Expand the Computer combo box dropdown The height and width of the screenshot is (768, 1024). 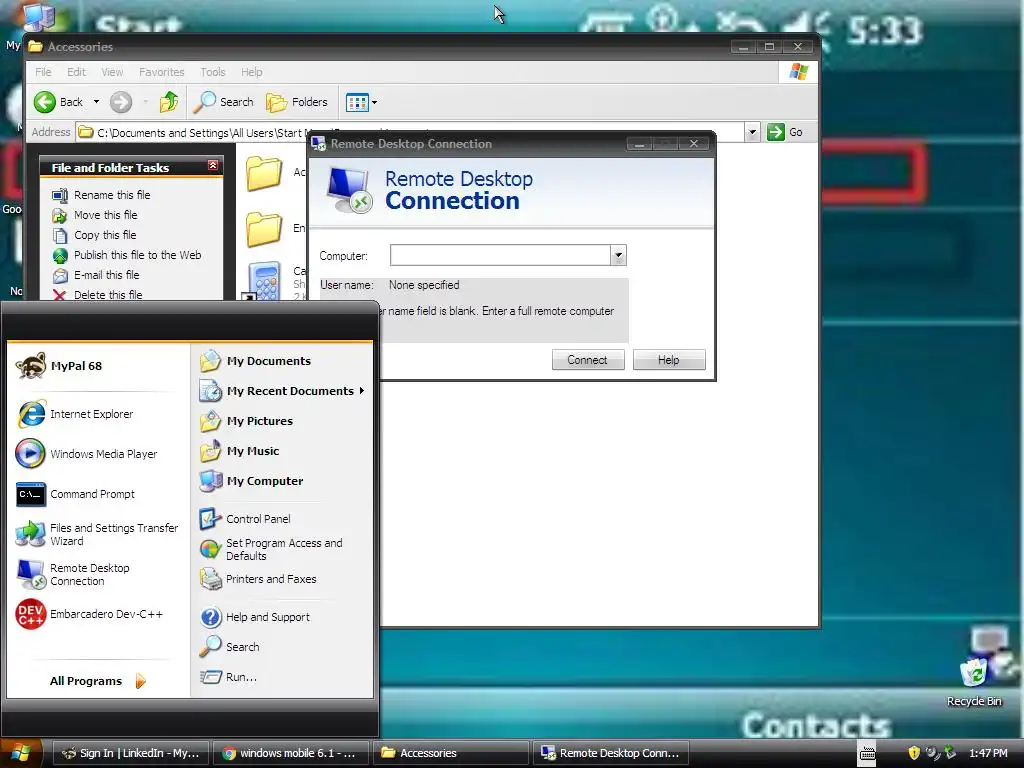[618, 255]
